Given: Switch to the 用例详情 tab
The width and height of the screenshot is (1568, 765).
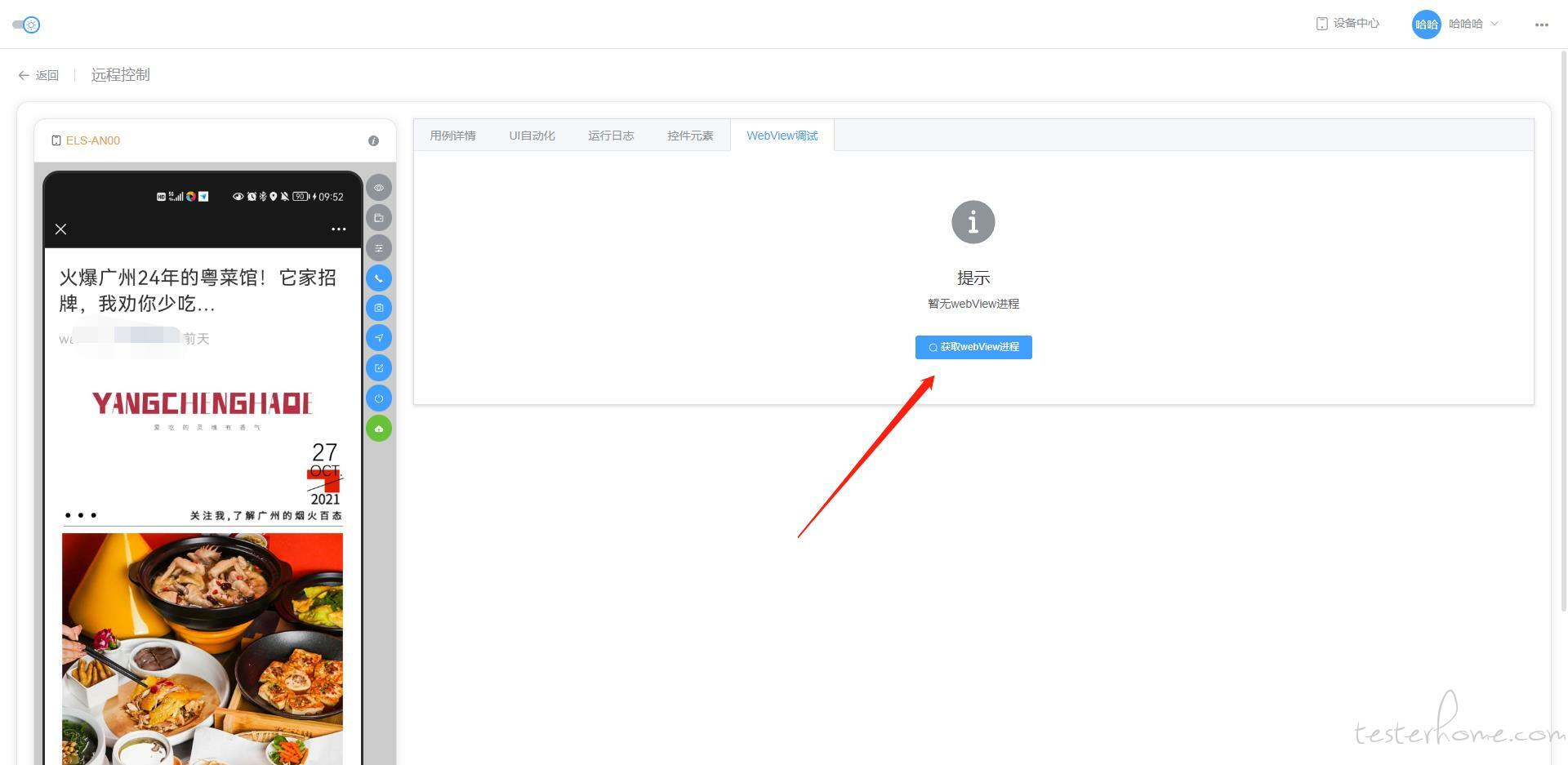Looking at the screenshot, I should tap(452, 136).
